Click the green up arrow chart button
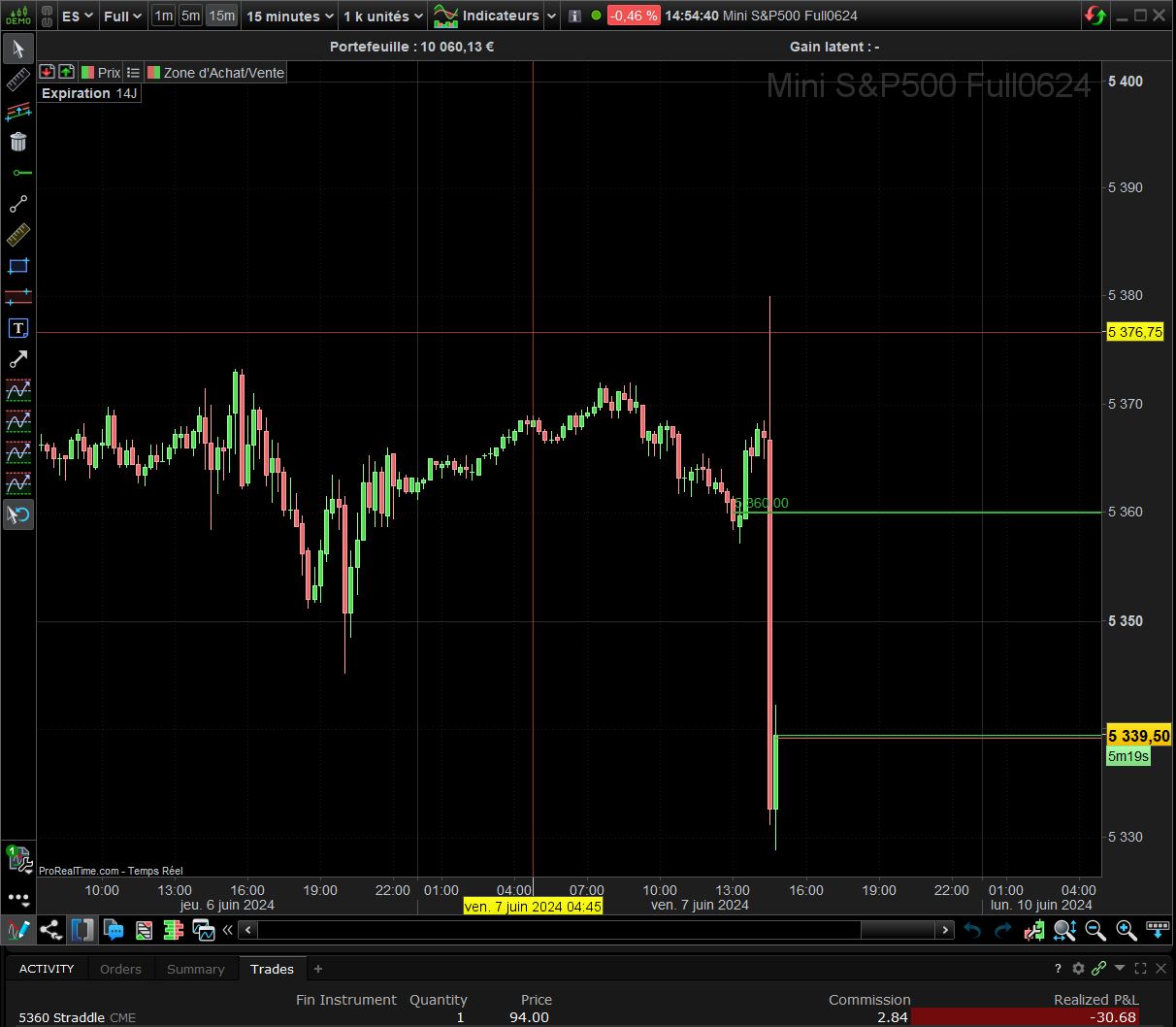The image size is (1176, 1027). click(x=66, y=72)
